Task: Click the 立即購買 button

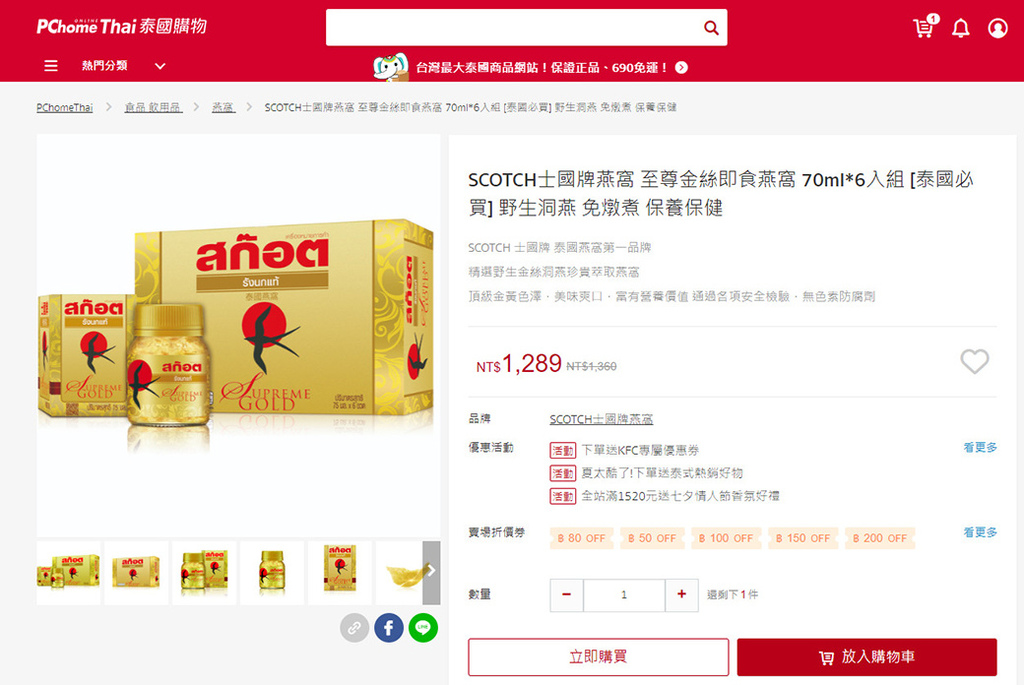Action: pos(598,657)
